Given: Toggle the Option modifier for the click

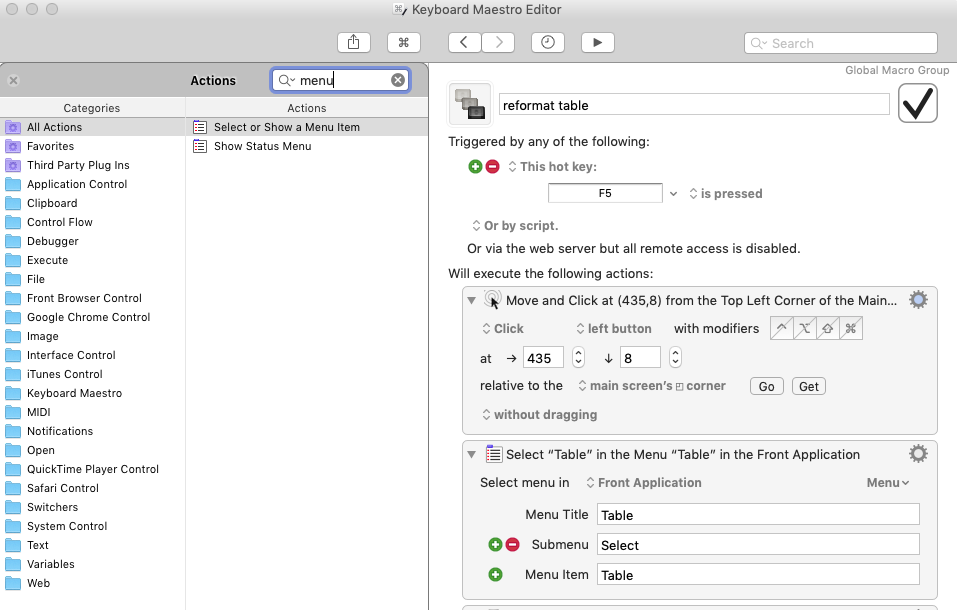Looking at the screenshot, I should (804, 329).
